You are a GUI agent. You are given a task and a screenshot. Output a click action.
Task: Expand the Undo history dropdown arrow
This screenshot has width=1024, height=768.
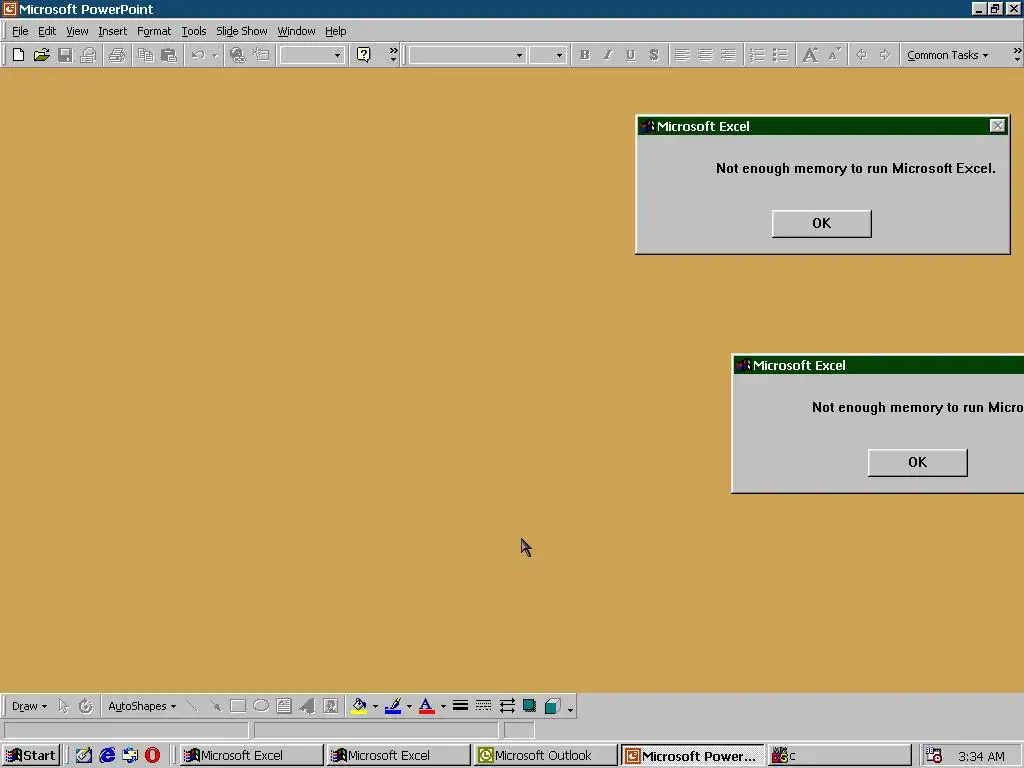[x=215, y=56]
